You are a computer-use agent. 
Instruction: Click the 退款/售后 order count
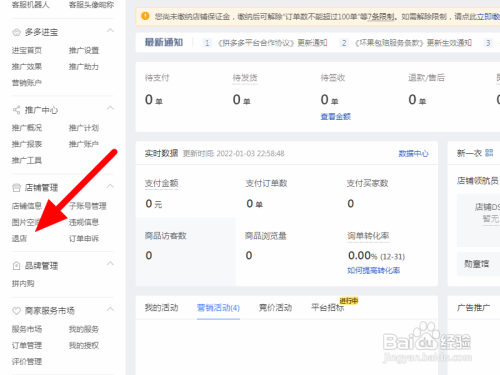417,100
